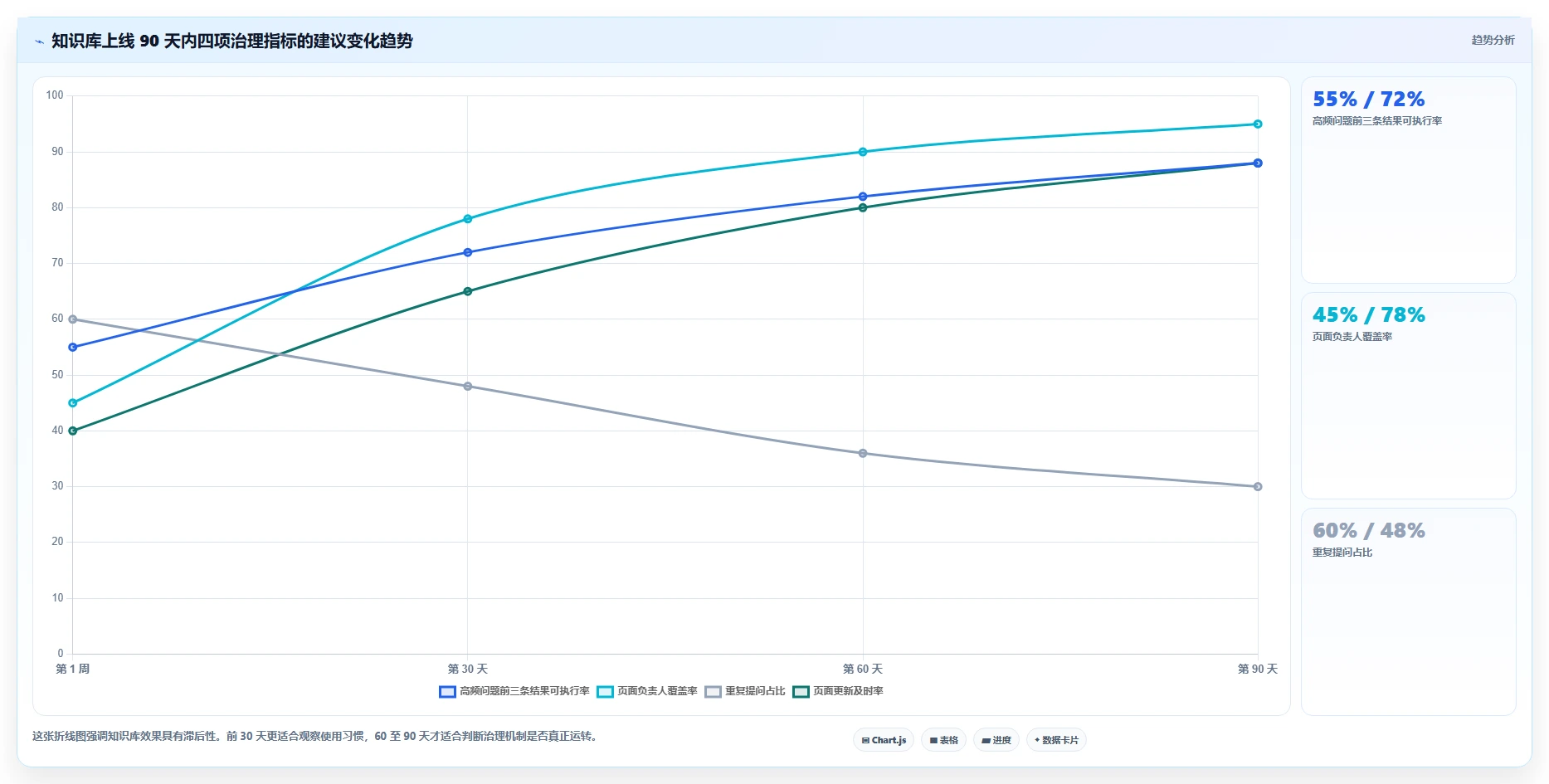
Task: Select the Chart.js tag chip
Action: tap(884, 740)
